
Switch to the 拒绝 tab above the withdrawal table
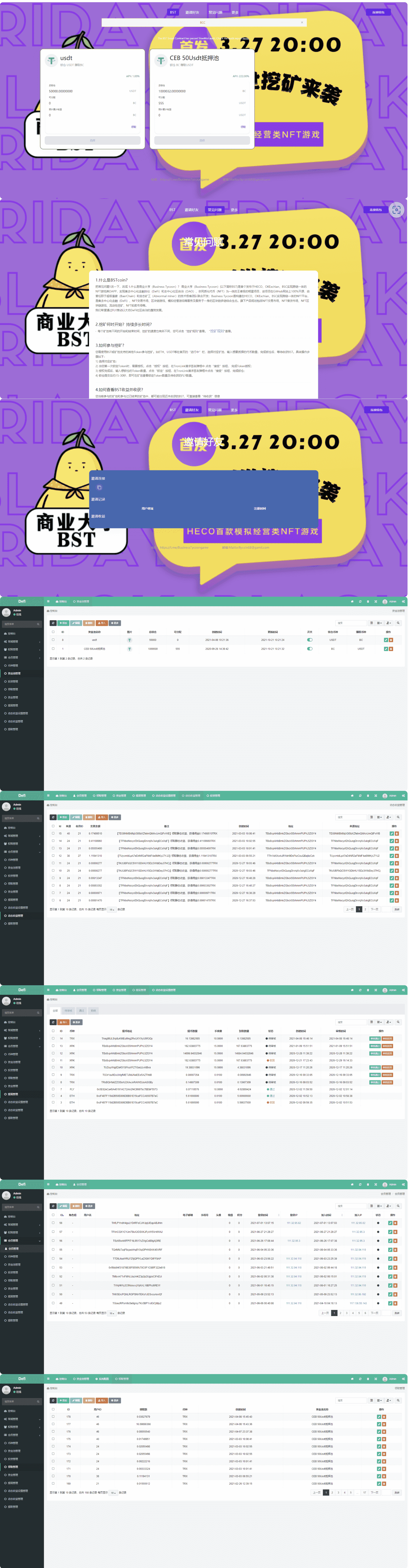[93, 1010]
